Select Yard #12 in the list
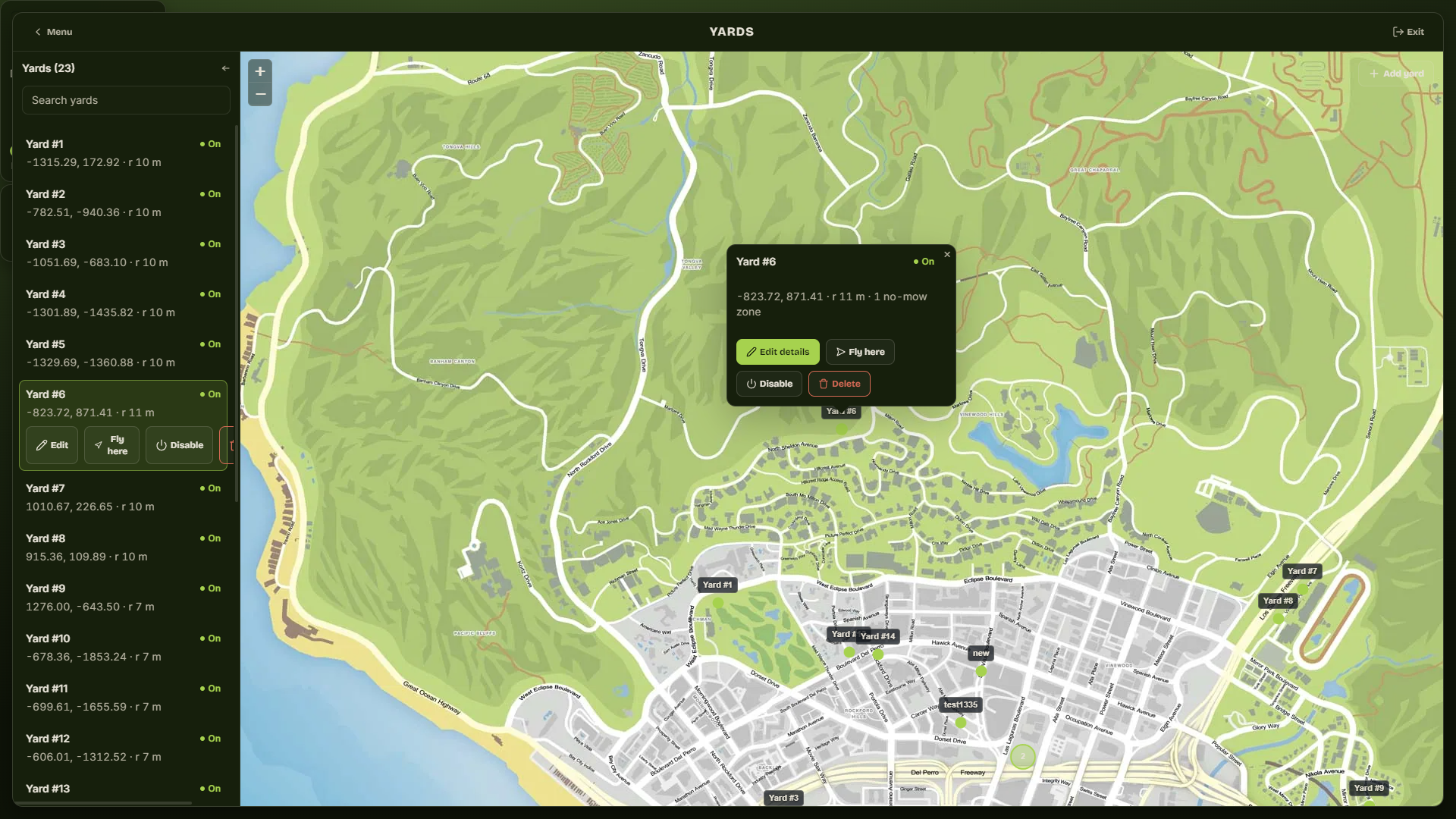Screen dimensions: 1456x819 click(123, 748)
